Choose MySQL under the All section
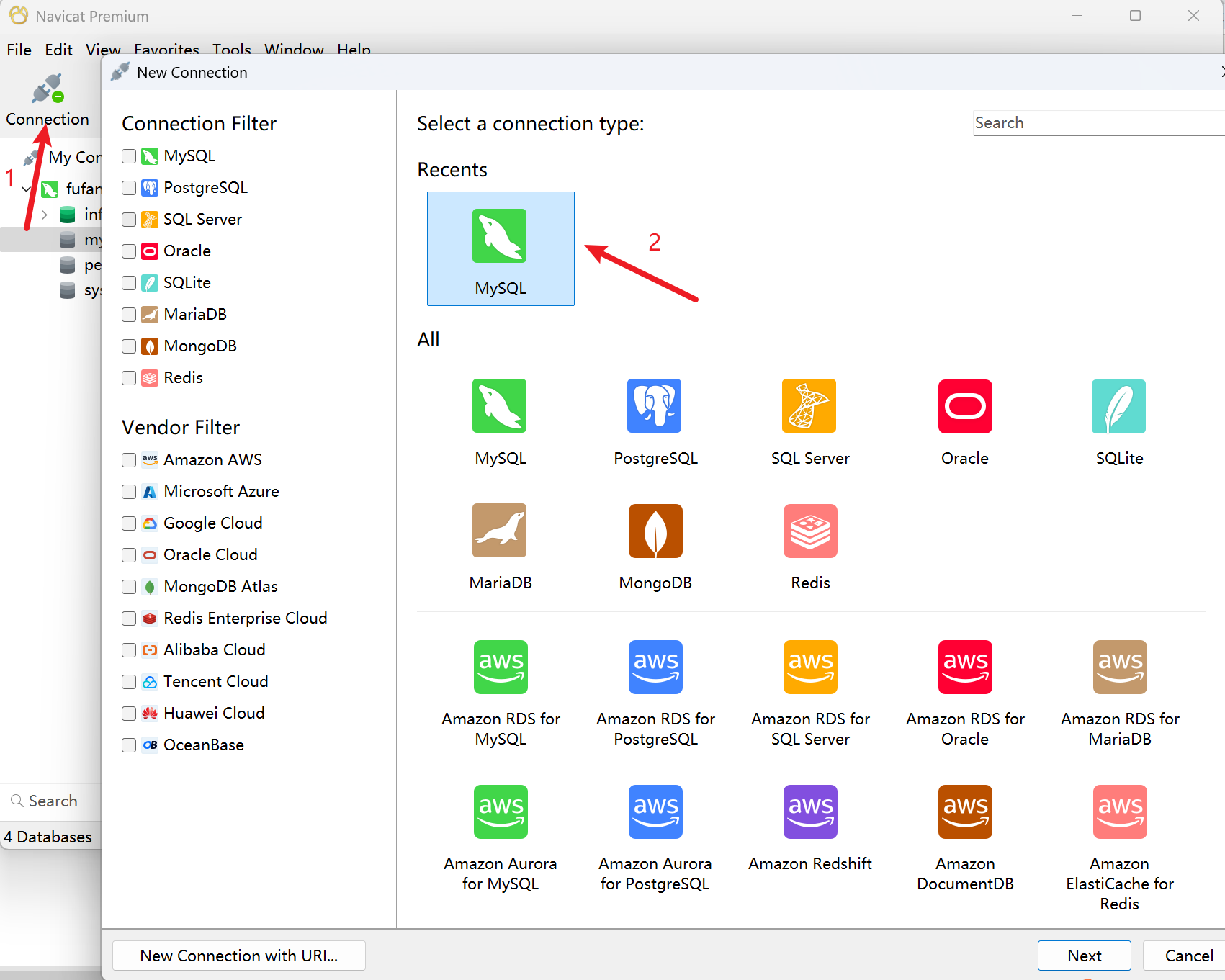Viewport: 1225px width, 980px height. (x=500, y=406)
